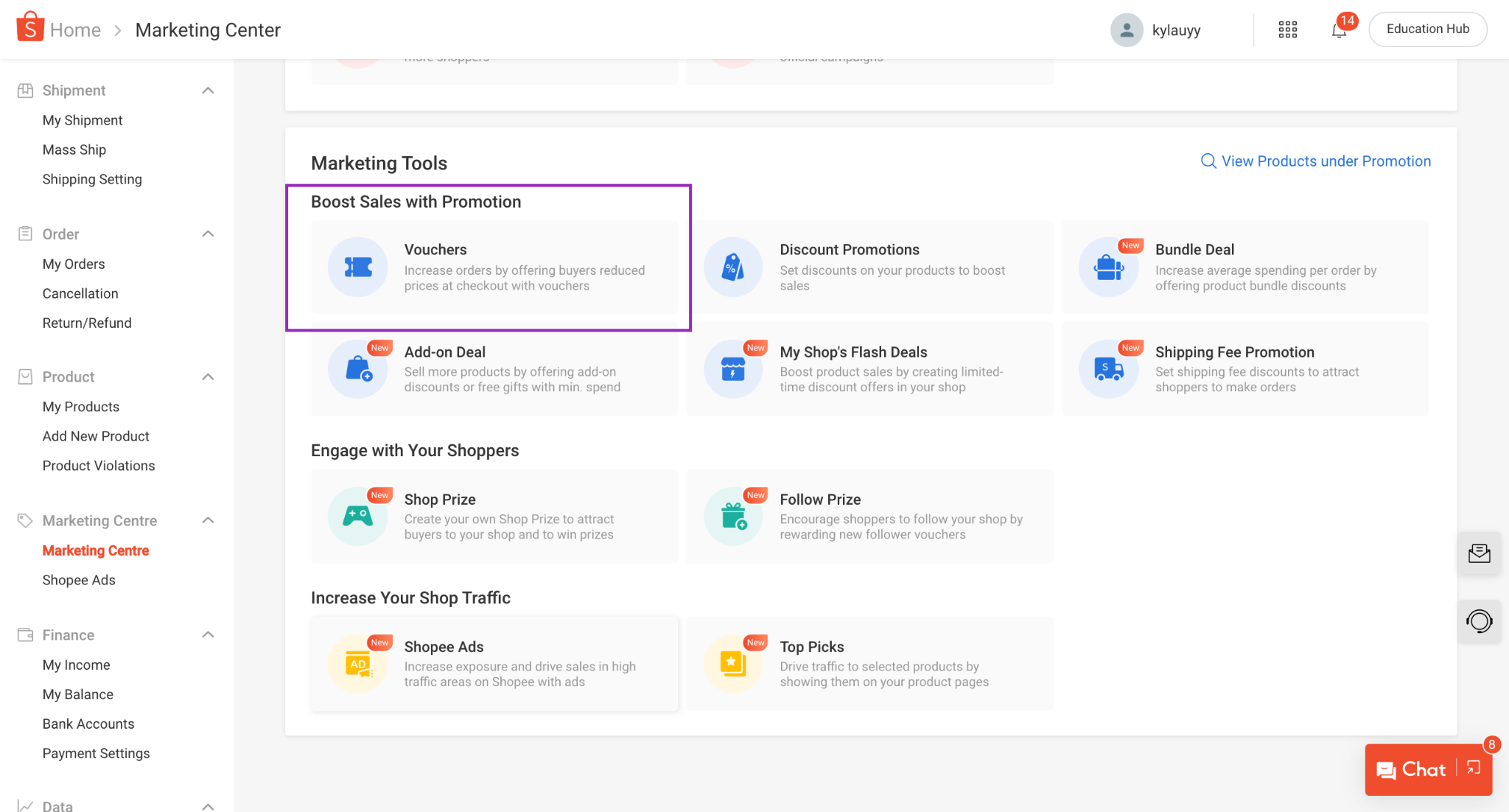Open Shop Prize title

click(x=440, y=499)
